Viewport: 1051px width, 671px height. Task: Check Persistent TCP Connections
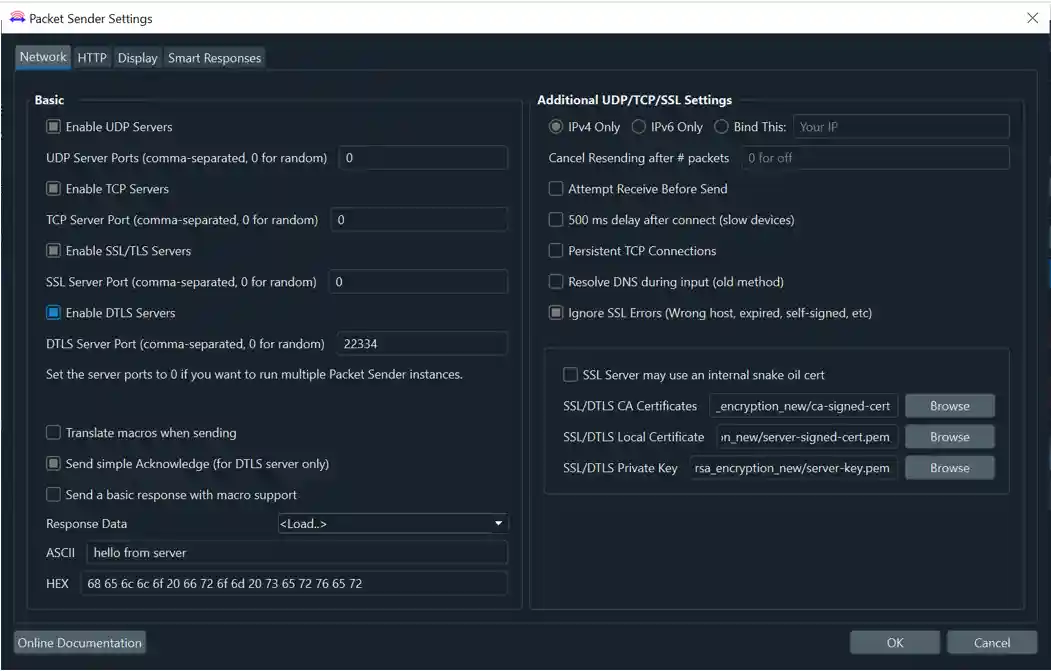555,251
